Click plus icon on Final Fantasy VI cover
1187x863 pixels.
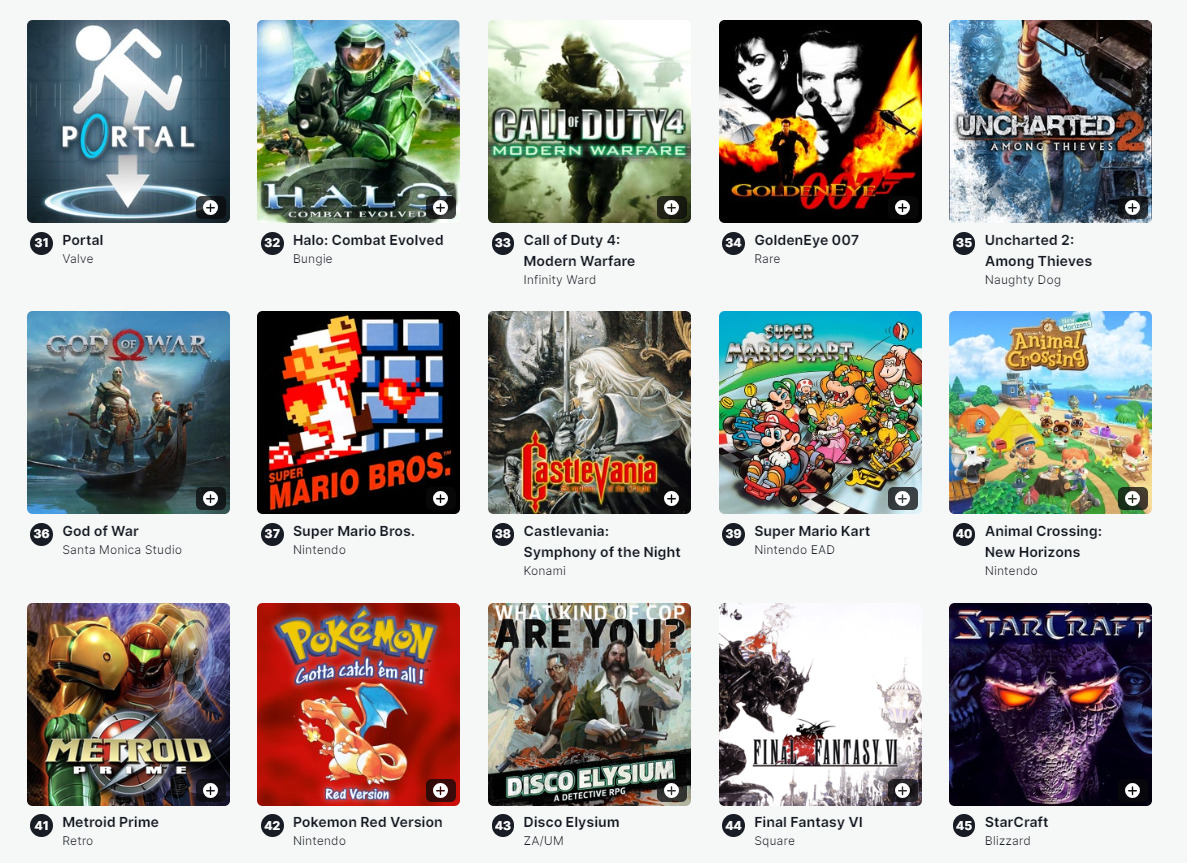[x=902, y=790]
